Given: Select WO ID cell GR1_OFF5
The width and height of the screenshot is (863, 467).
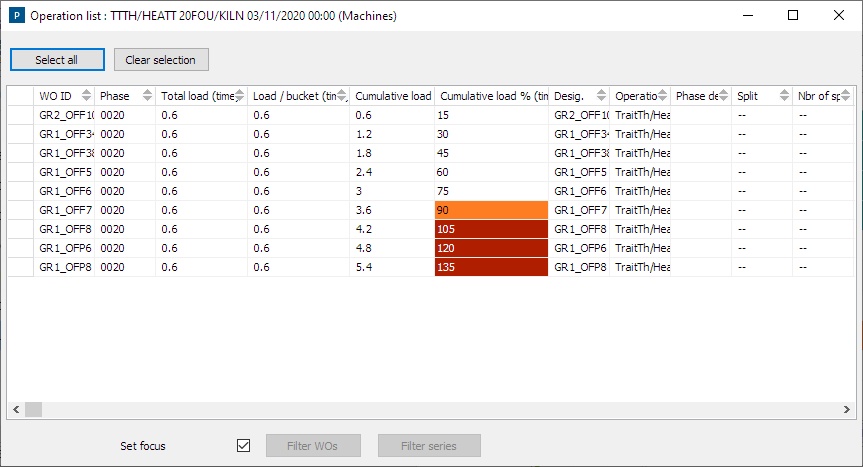Looking at the screenshot, I should coord(64,172).
